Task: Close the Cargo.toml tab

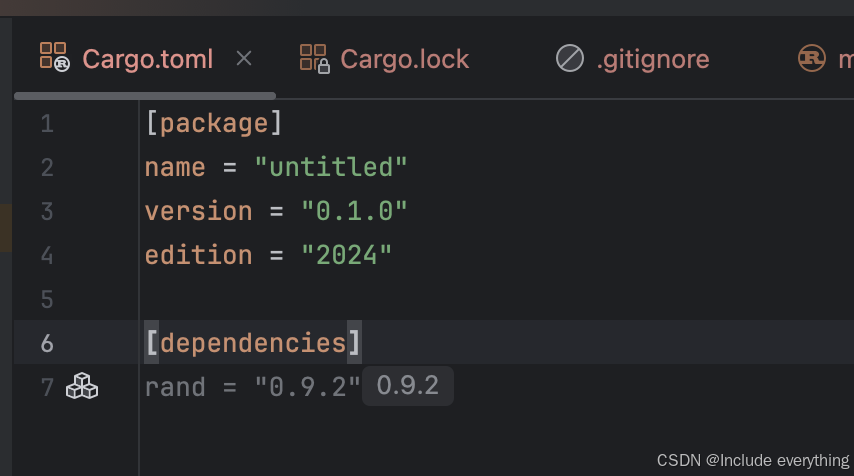Action: coord(244,58)
